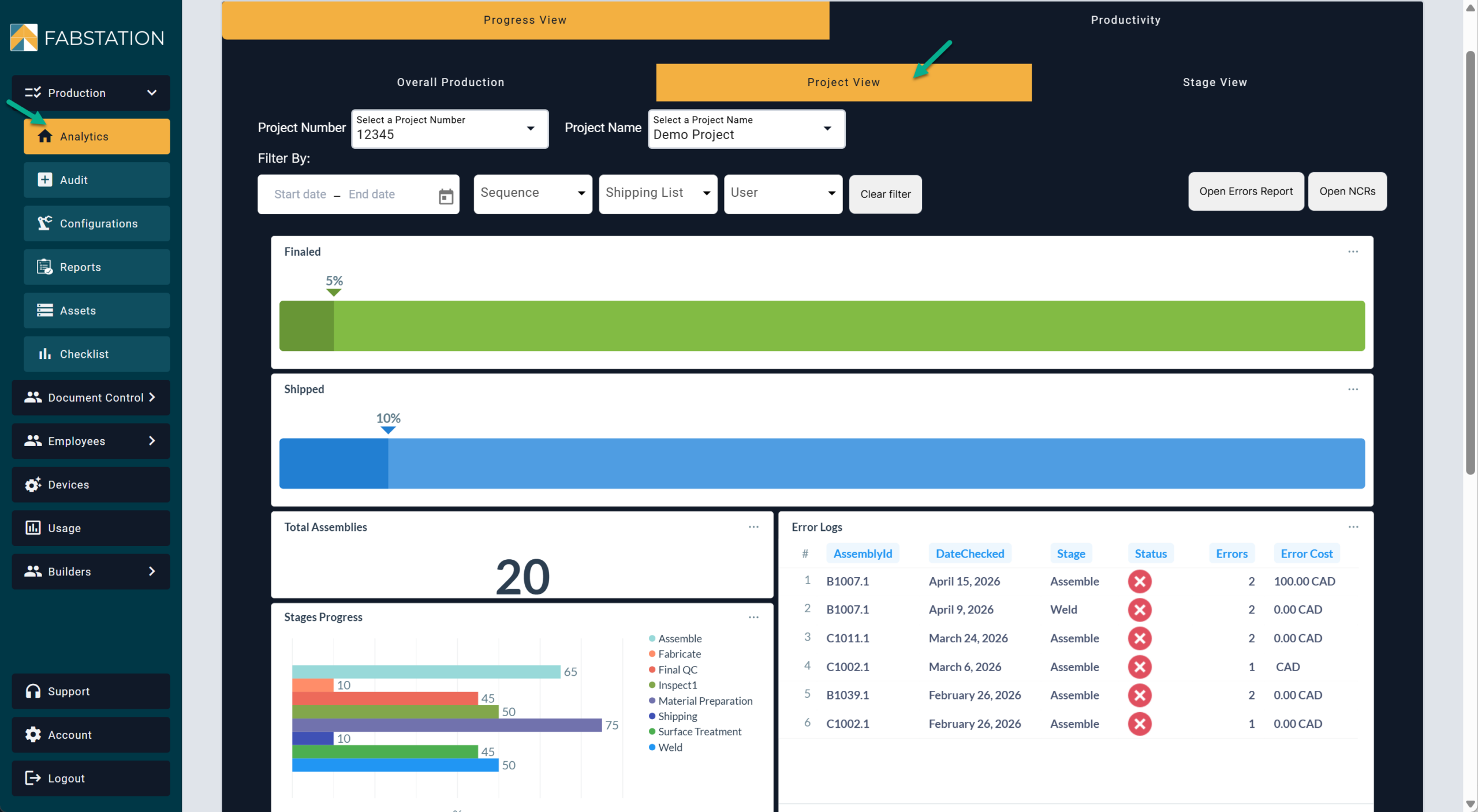The image size is (1478, 812).
Task: Open the Usage page
Action: 91,528
